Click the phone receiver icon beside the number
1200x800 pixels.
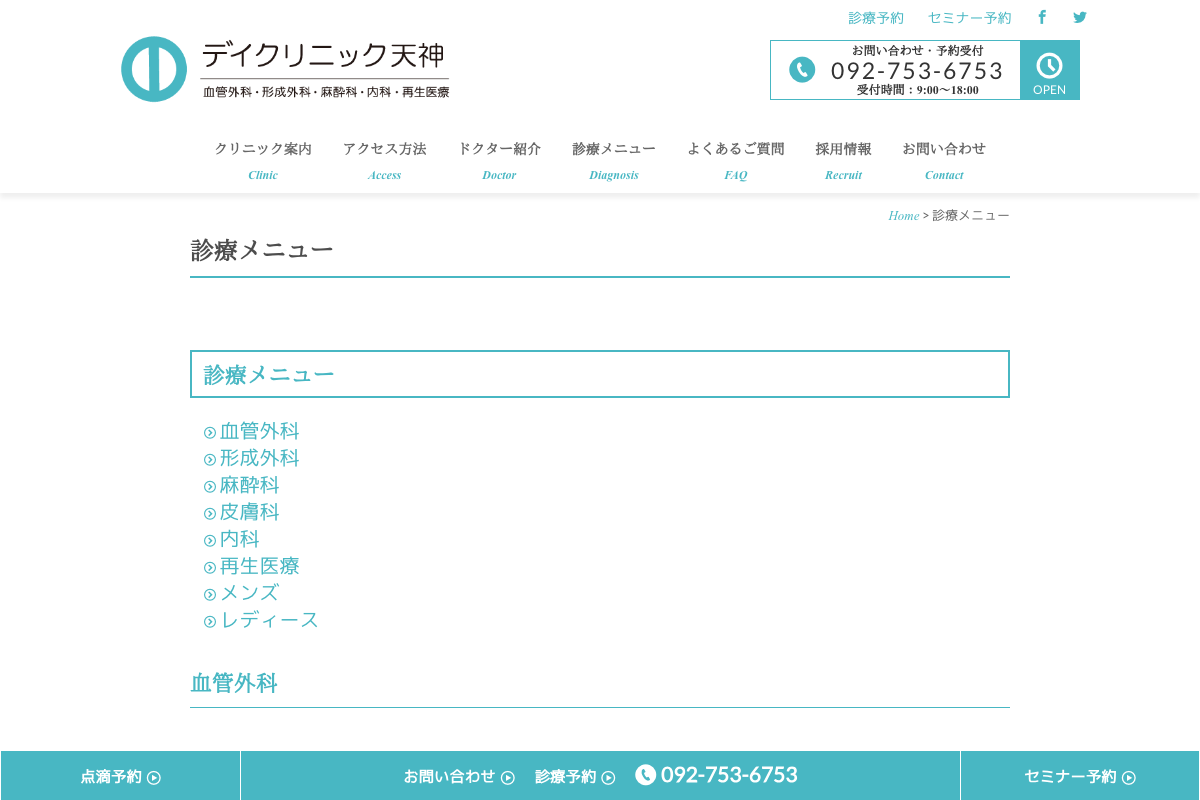(802, 70)
